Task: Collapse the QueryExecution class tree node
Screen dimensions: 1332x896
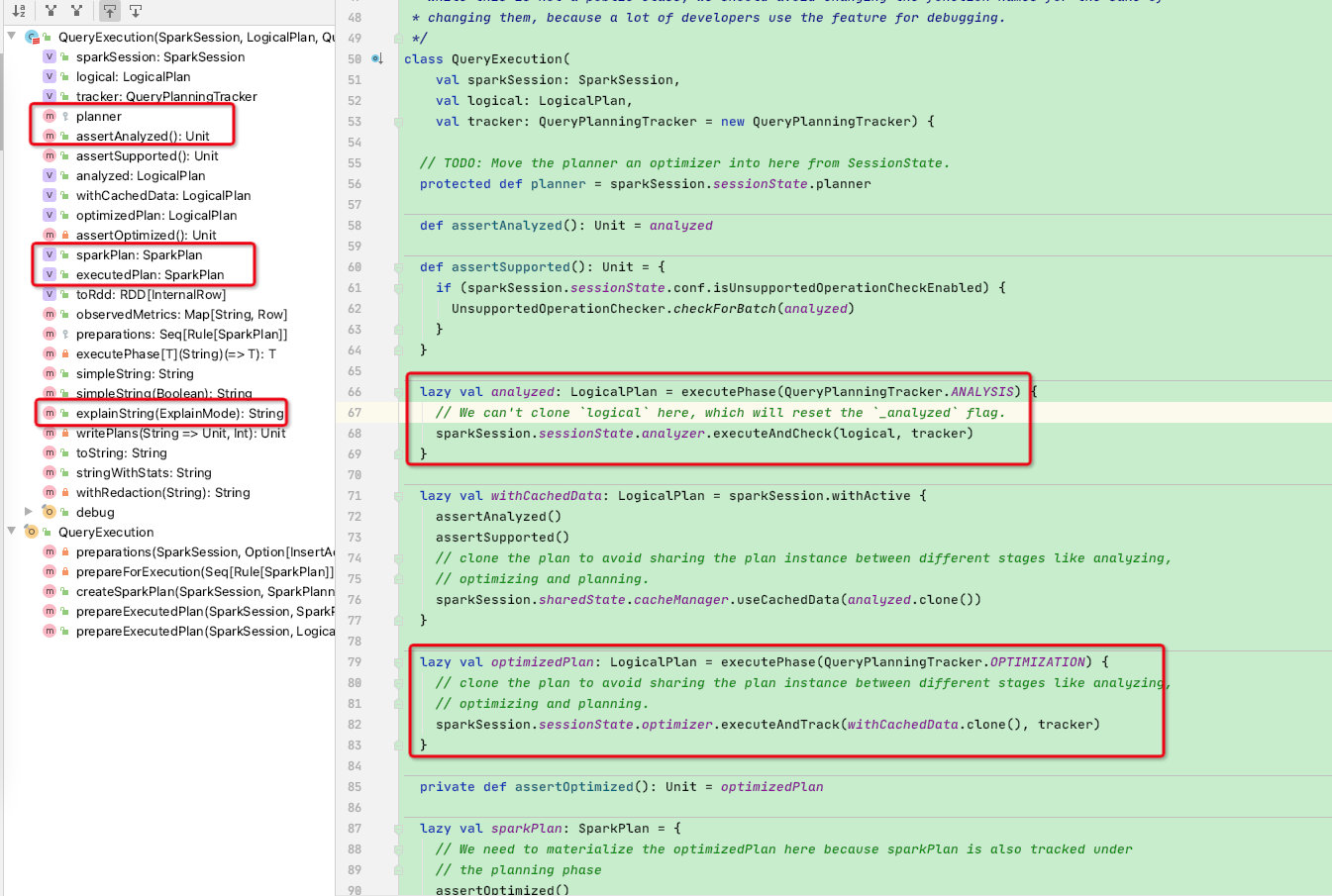Action: click(x=11, y=37)
